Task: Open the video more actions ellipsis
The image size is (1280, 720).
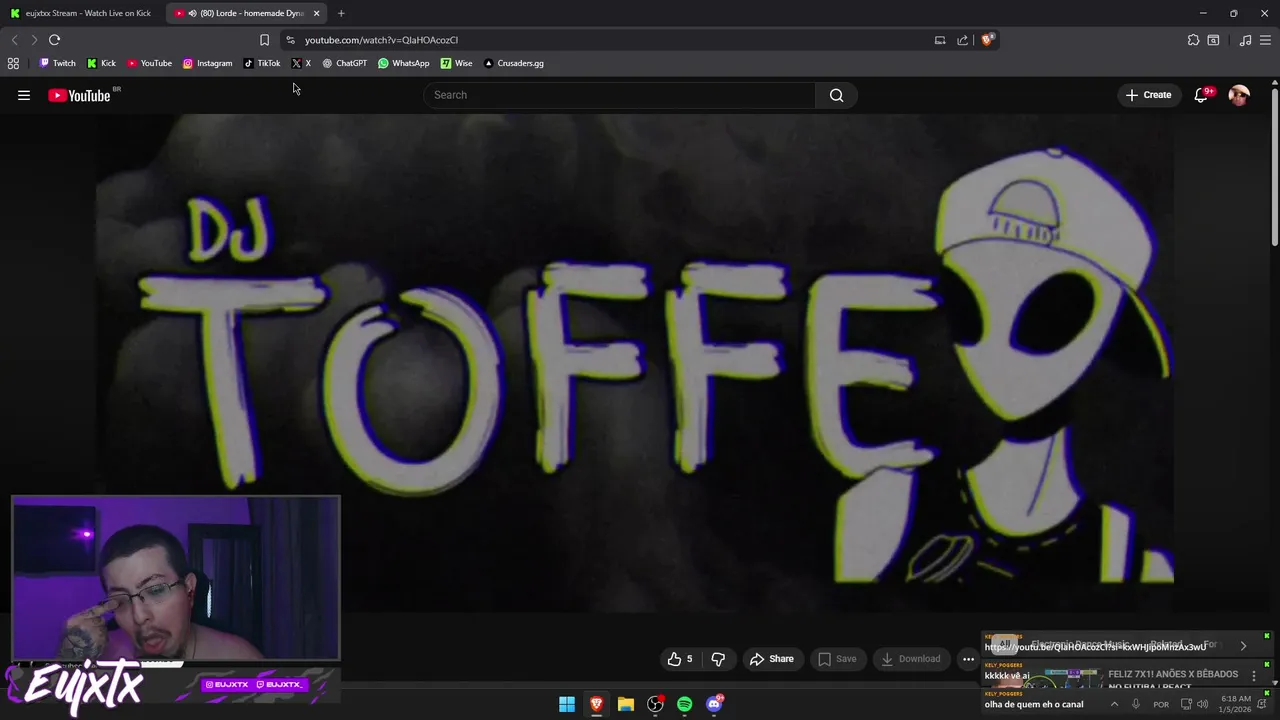Action: 968,659
